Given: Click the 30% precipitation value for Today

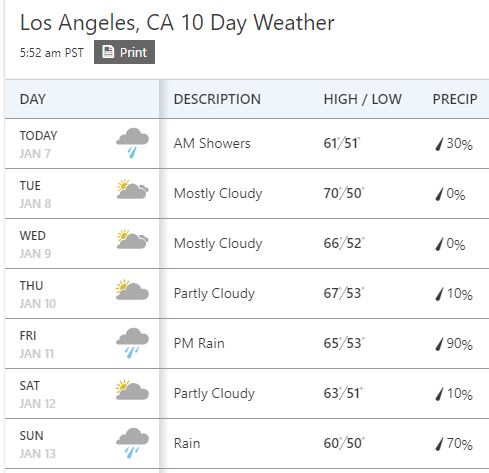Looking at the screenshot, I should (x=459, y=144).
